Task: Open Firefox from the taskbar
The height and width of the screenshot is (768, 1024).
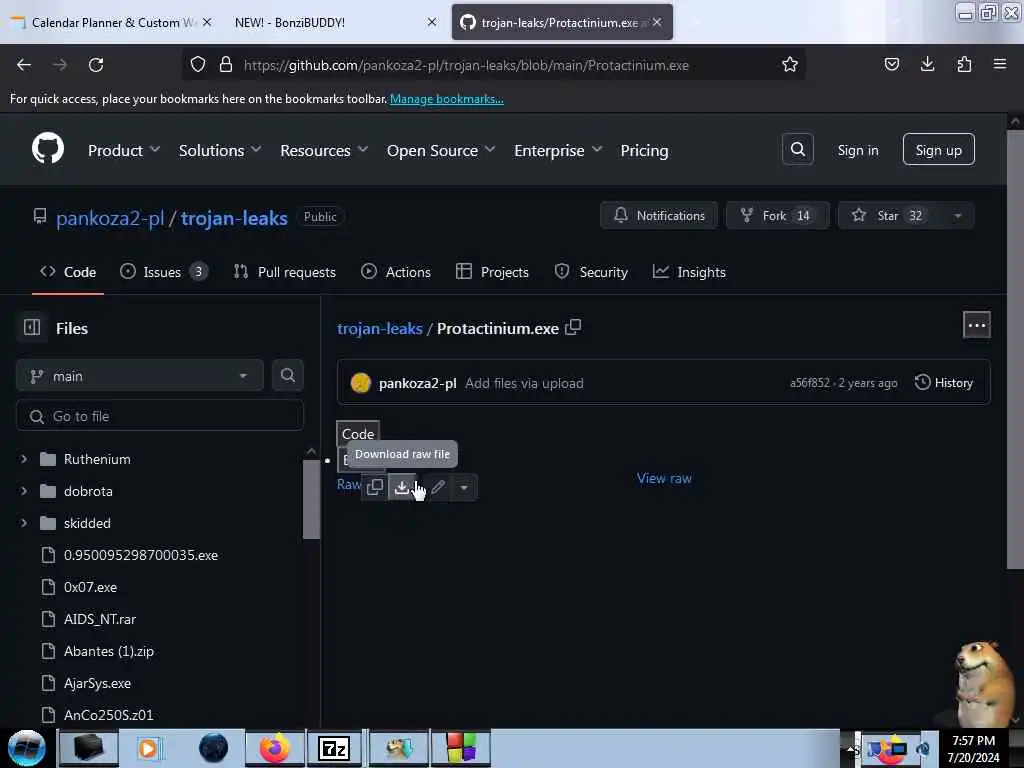Action: [274, 748]
